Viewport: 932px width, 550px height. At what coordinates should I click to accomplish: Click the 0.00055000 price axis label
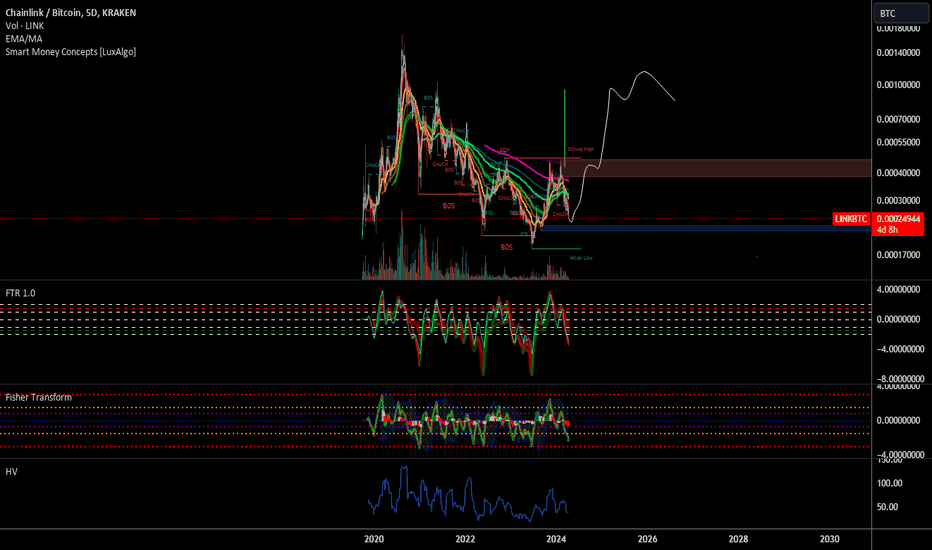(x=898, y=143)
